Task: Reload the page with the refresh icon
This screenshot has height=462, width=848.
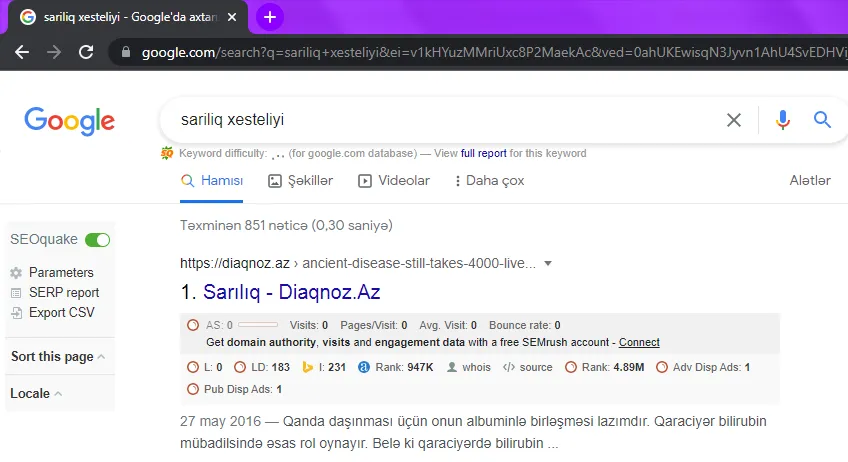Action: click(86, 52)
